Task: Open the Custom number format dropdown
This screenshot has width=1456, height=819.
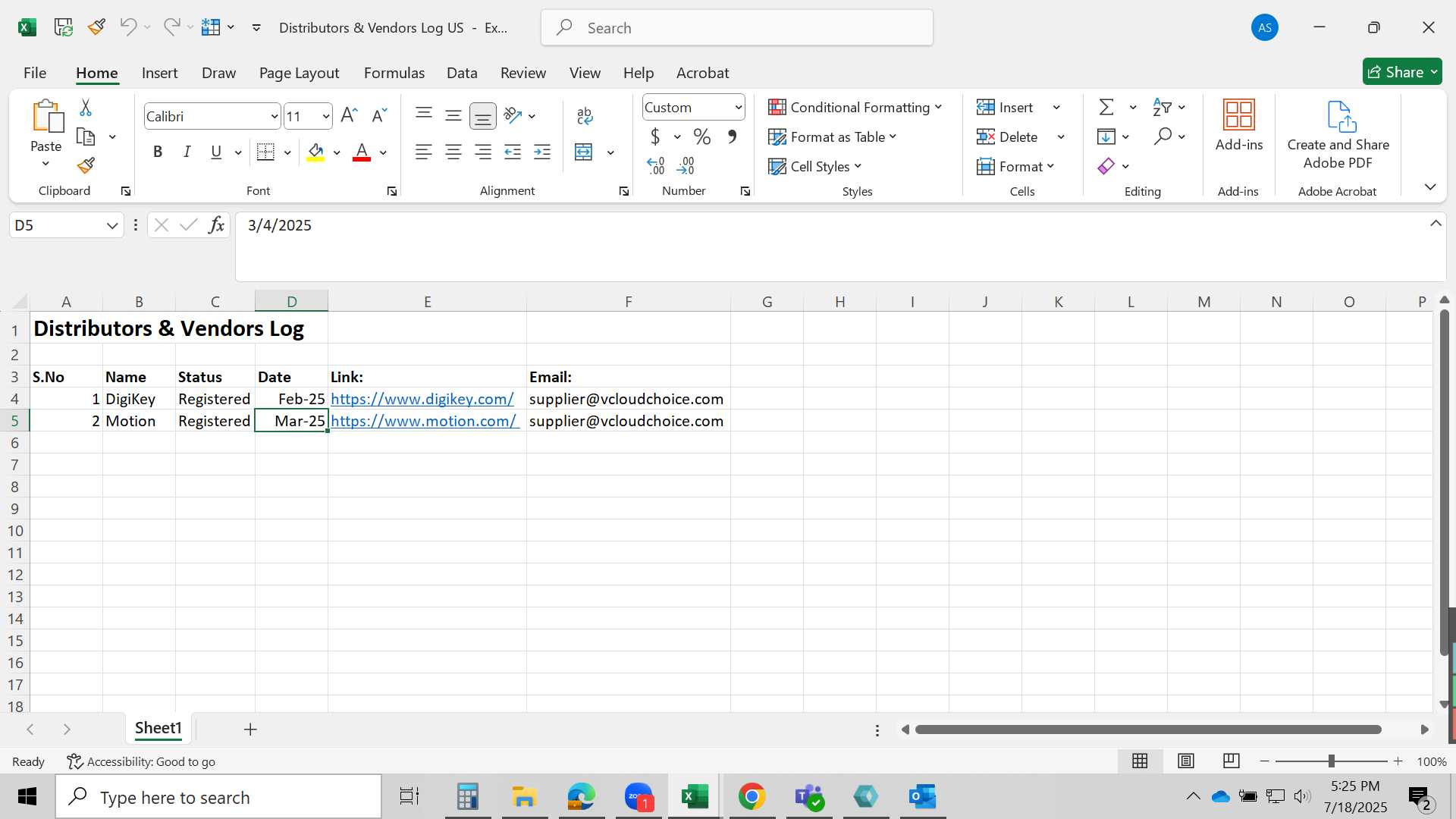Action: click(738, 107)
